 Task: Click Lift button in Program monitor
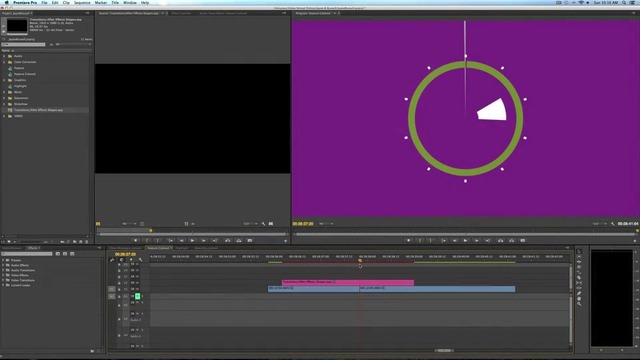[x=500, y=240]
